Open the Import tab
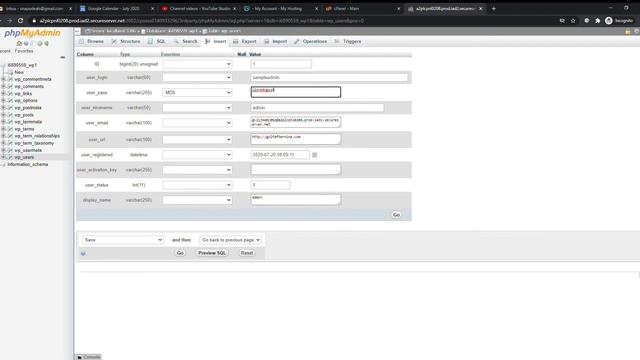 coord(276,41)
